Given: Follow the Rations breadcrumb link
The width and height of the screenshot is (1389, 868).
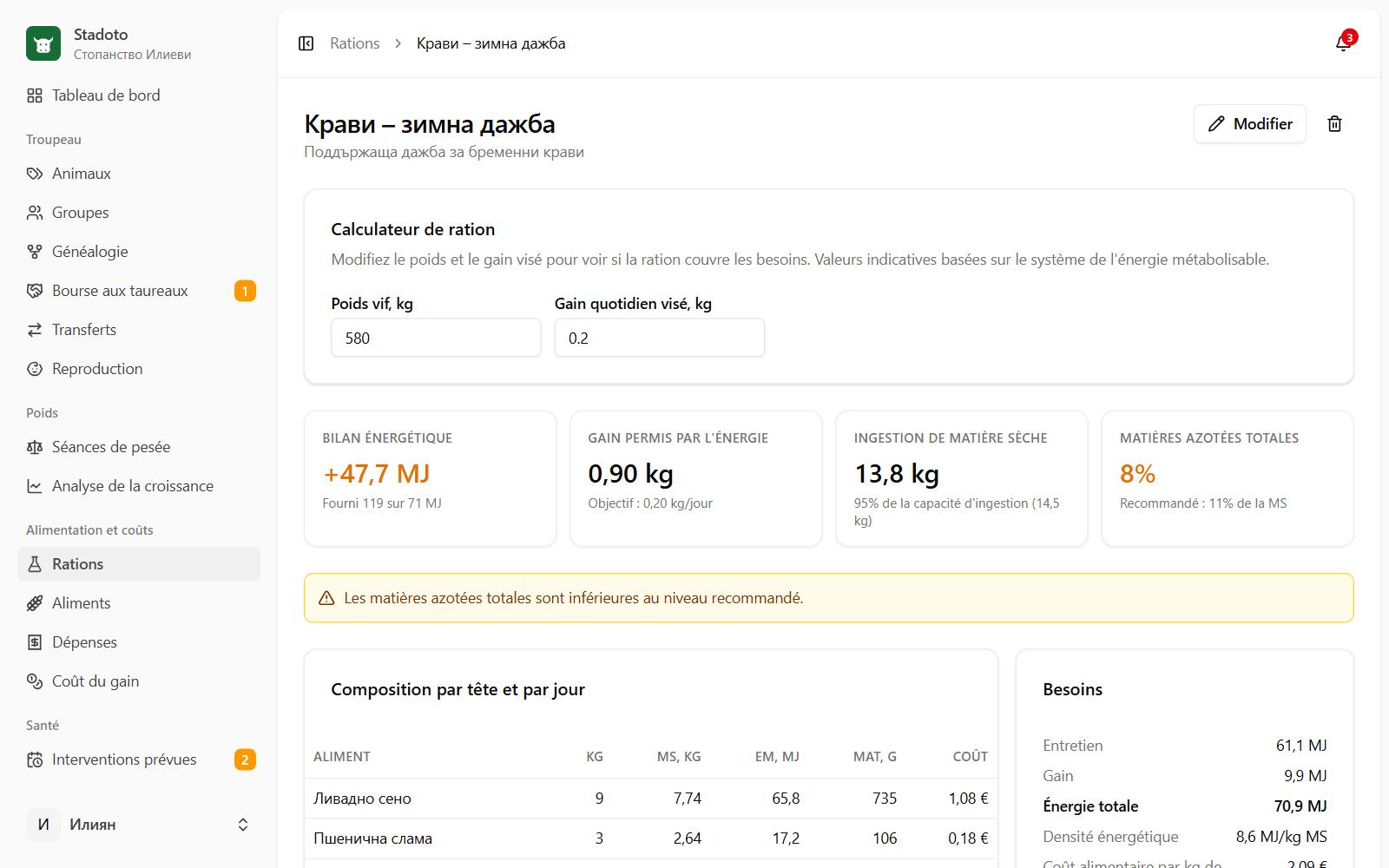Looking at the screenshot, I should point(354,43).
